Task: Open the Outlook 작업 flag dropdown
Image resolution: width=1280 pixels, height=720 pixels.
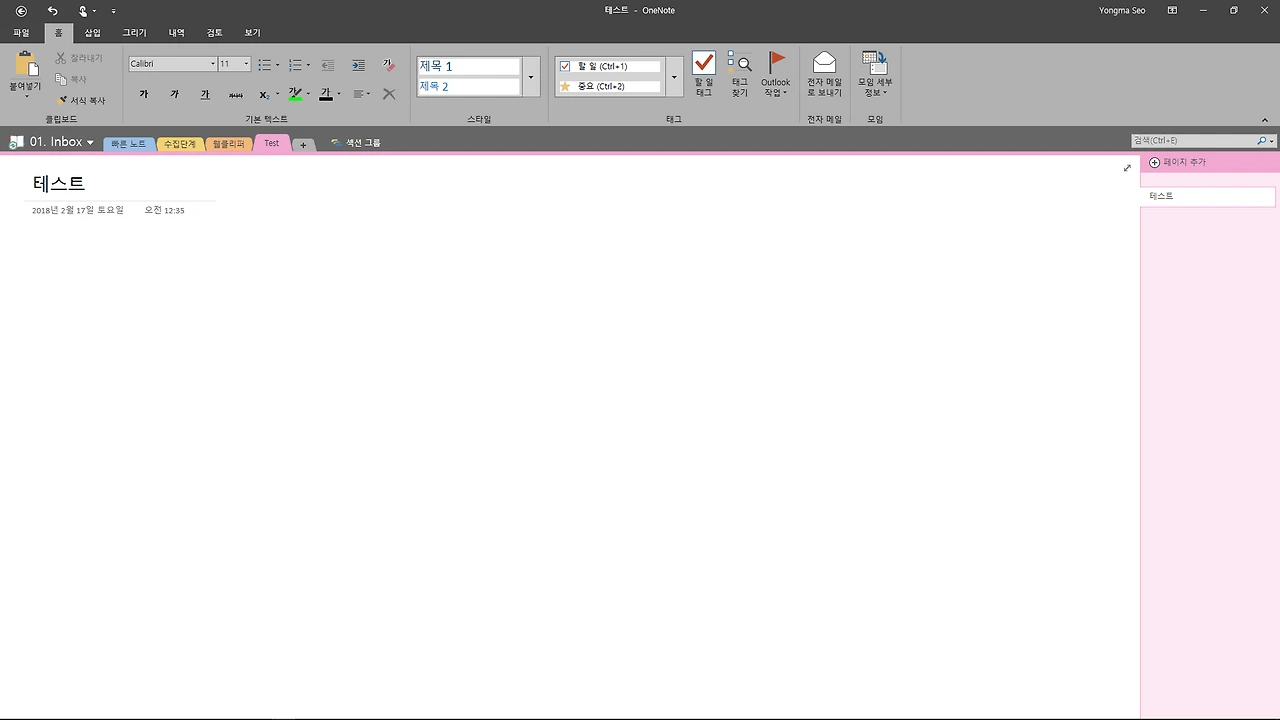Action: (x=775, y=74)
